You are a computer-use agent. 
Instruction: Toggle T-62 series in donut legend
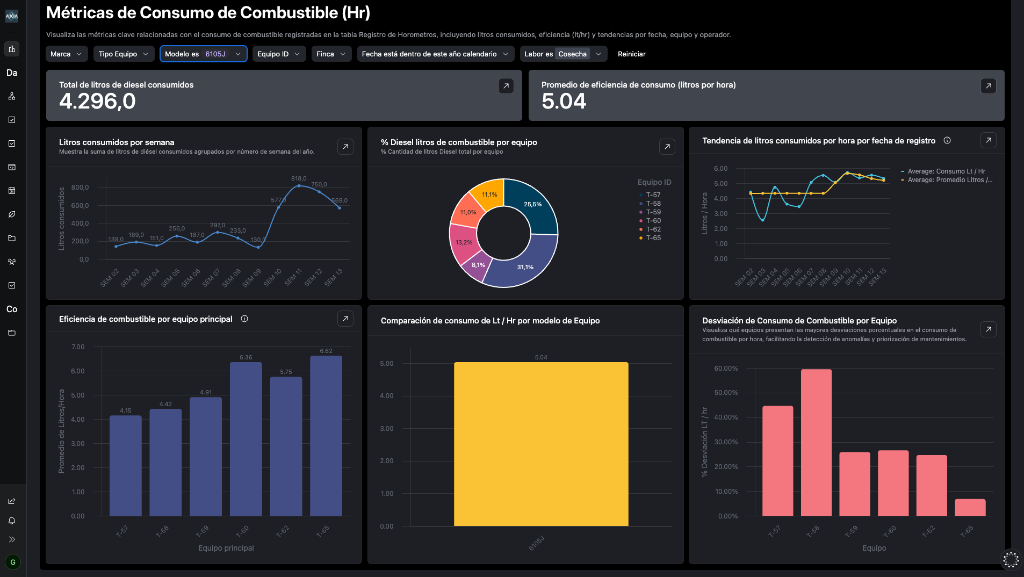[650, 229]
